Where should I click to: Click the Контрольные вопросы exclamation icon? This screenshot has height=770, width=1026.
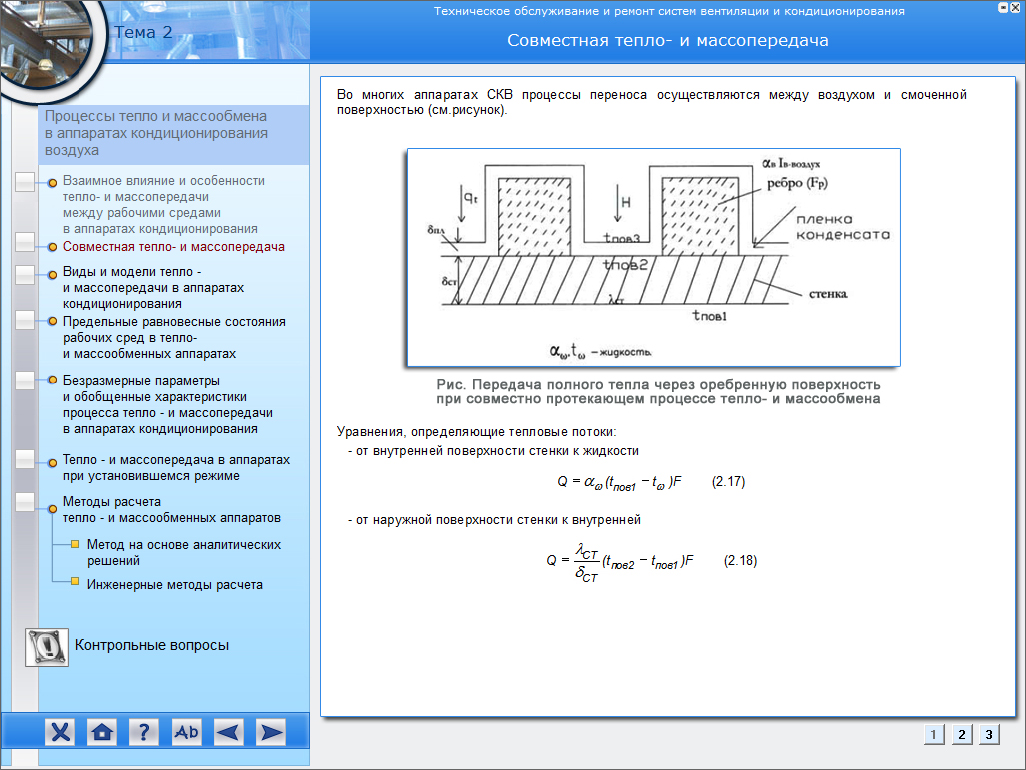[46, 646]
